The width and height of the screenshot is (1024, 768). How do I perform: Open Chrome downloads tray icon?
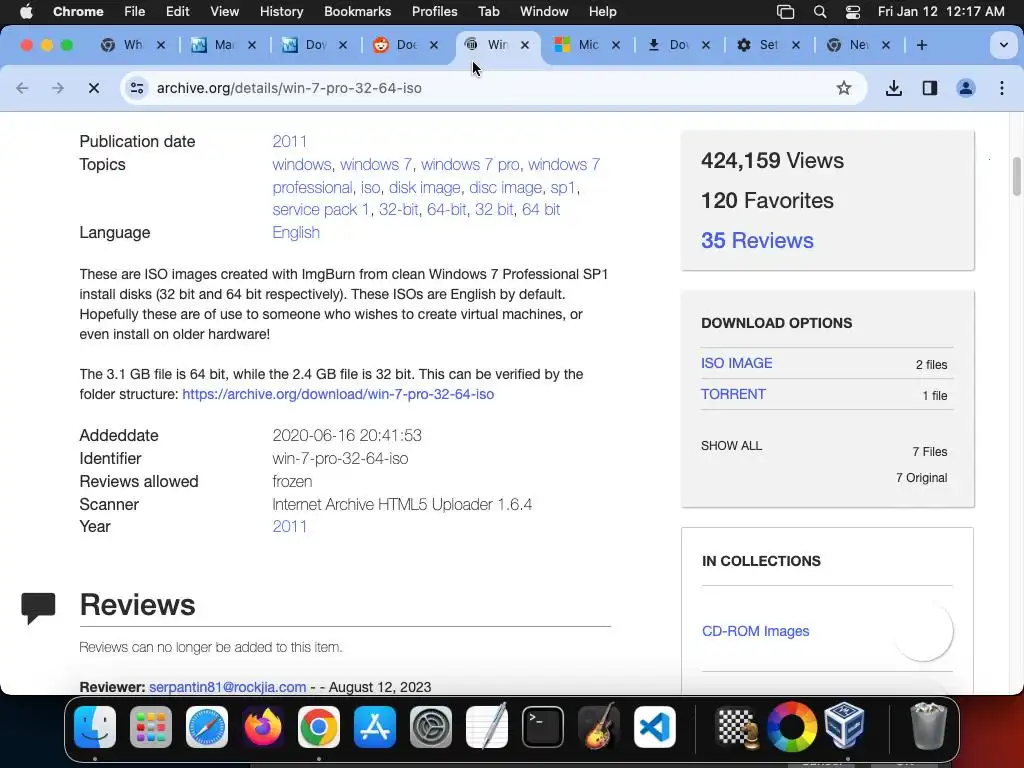tap(893, 88)
